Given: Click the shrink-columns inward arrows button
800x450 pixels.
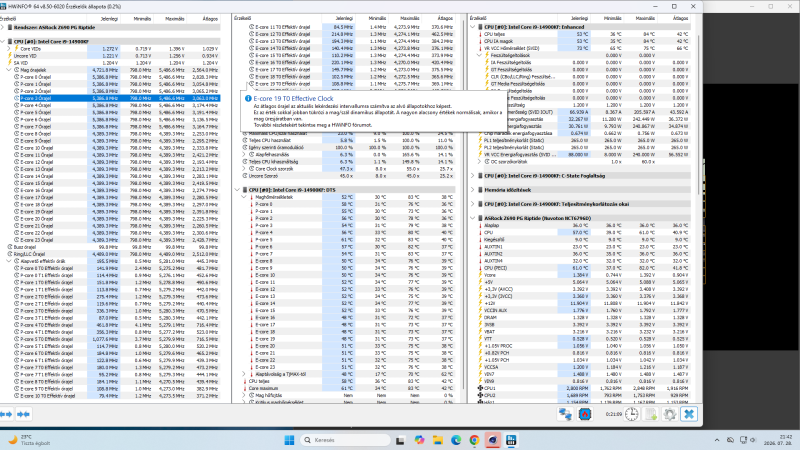Looking at the screenshot, I should 23,414.
